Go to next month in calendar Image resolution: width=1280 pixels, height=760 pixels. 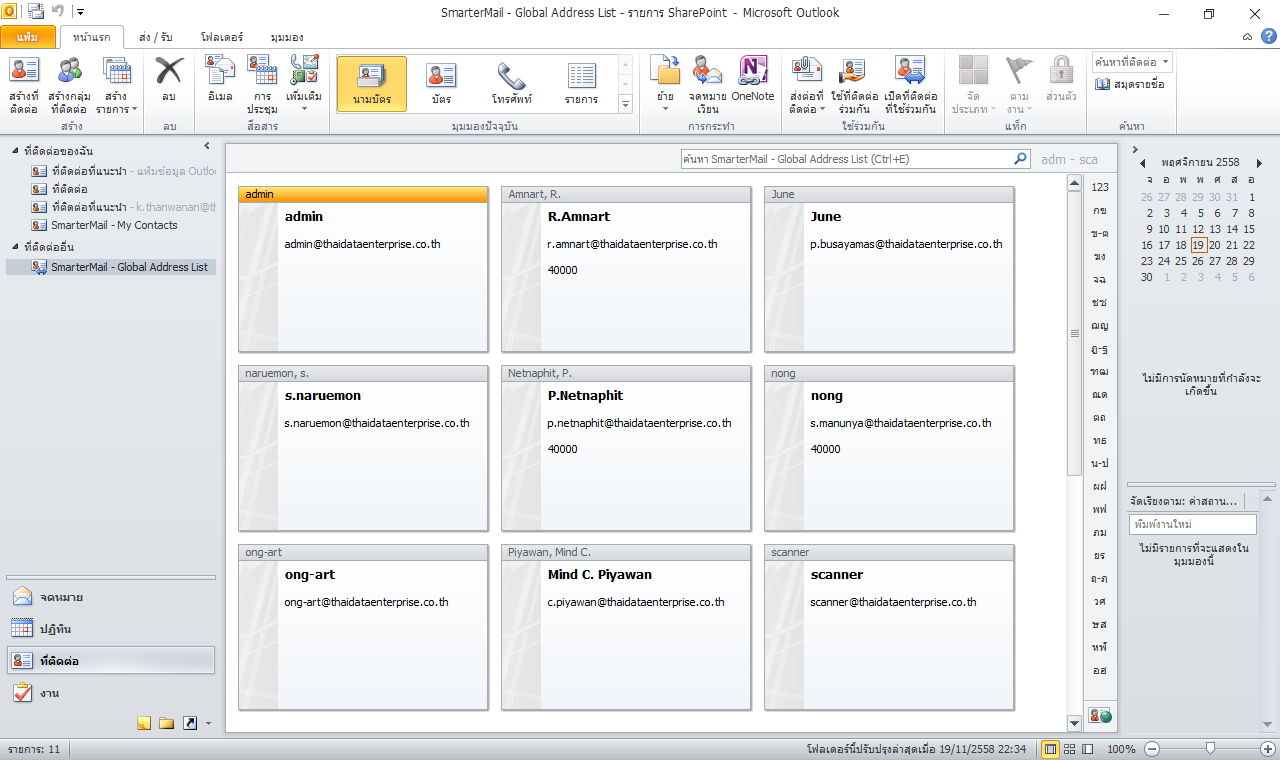1259,163
